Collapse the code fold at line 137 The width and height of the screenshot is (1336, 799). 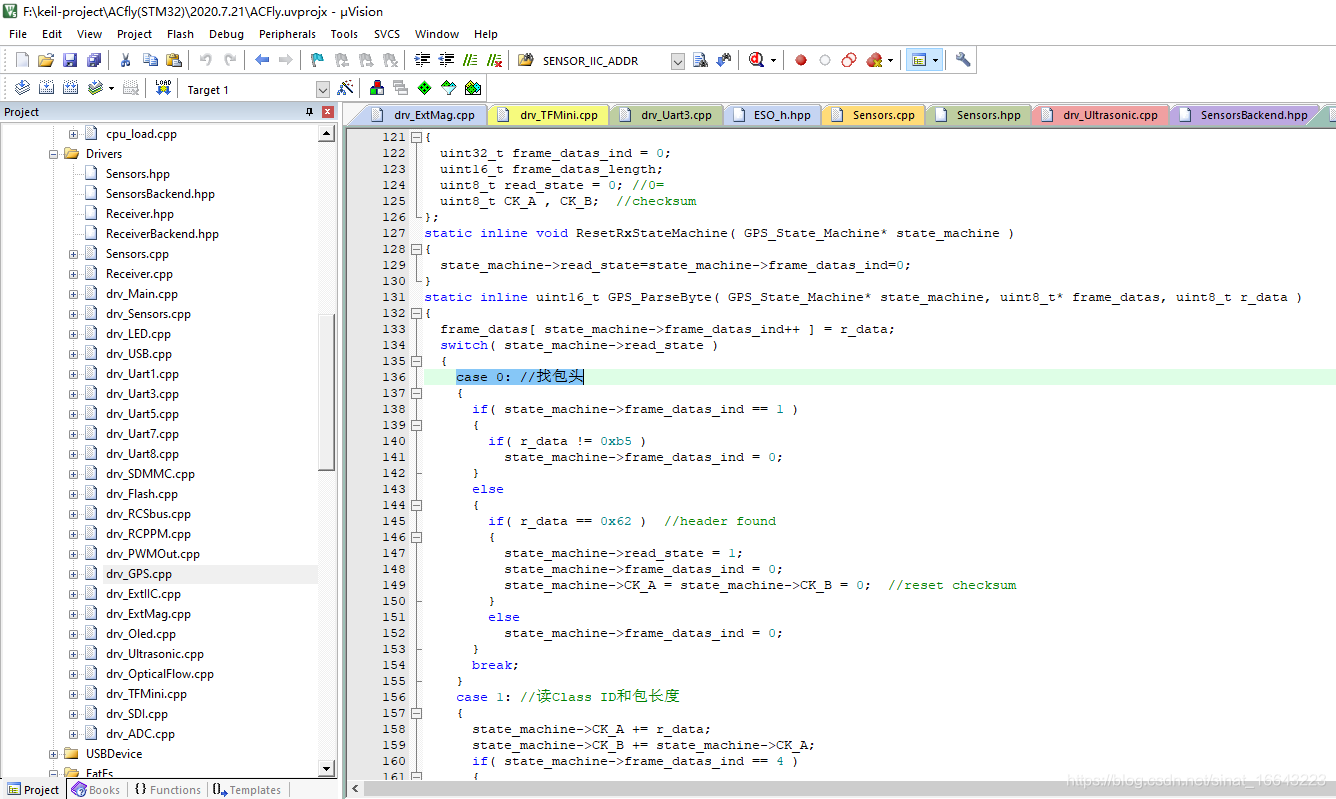[415, 393]
